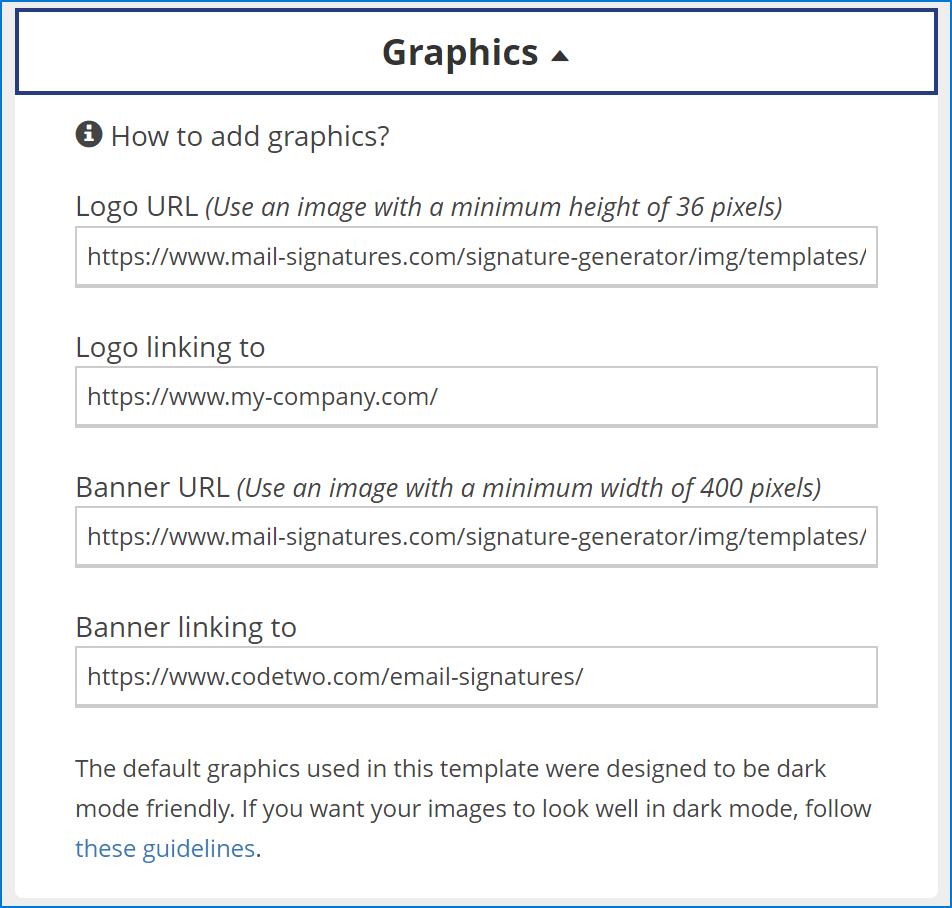Click the info icon beside How to add graphics
The image size is (952, 908).
coord(89,134)
